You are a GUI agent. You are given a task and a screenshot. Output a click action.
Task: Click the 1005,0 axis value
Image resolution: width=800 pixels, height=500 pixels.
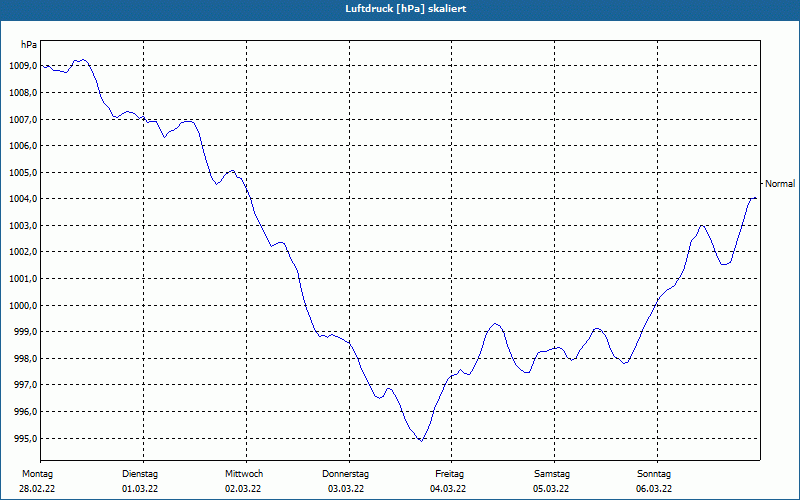(23, 172)
